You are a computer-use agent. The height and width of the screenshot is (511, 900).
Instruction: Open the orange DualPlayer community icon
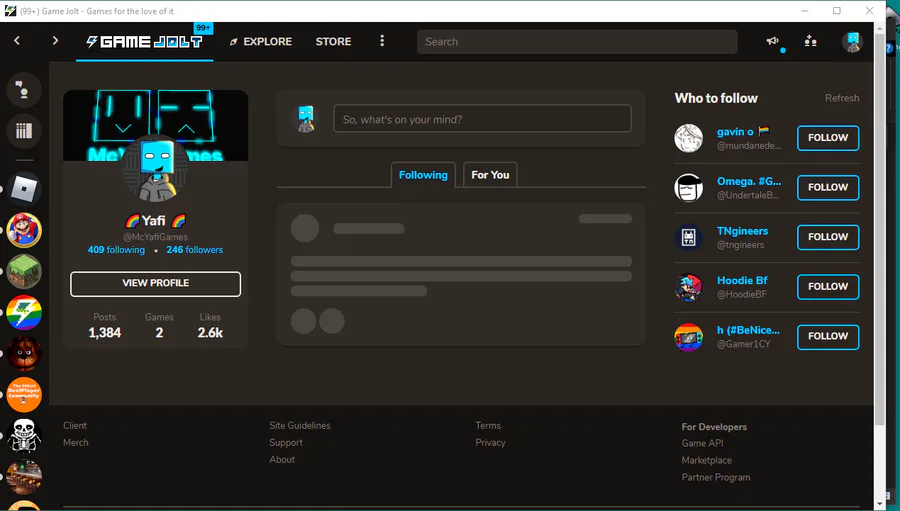point(24,395)
